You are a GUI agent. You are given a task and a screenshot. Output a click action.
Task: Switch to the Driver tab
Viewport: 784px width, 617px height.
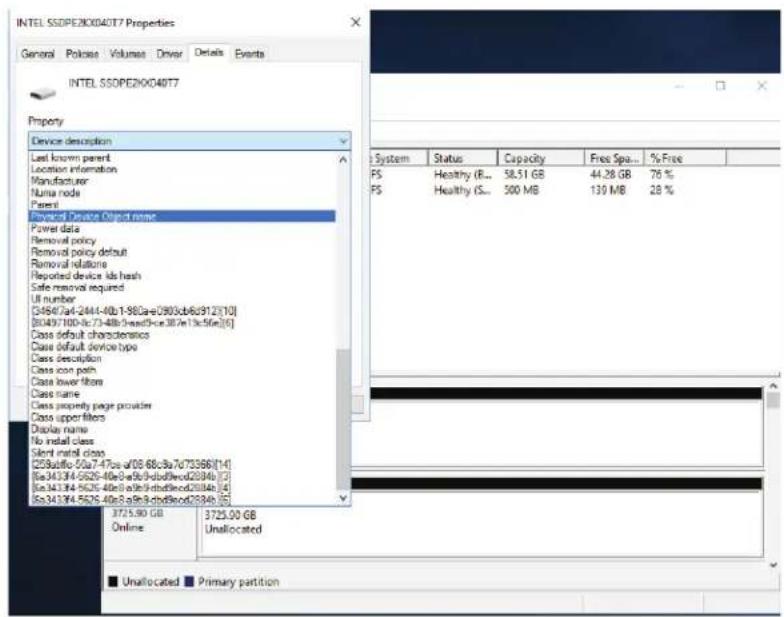tap(169, 54)
